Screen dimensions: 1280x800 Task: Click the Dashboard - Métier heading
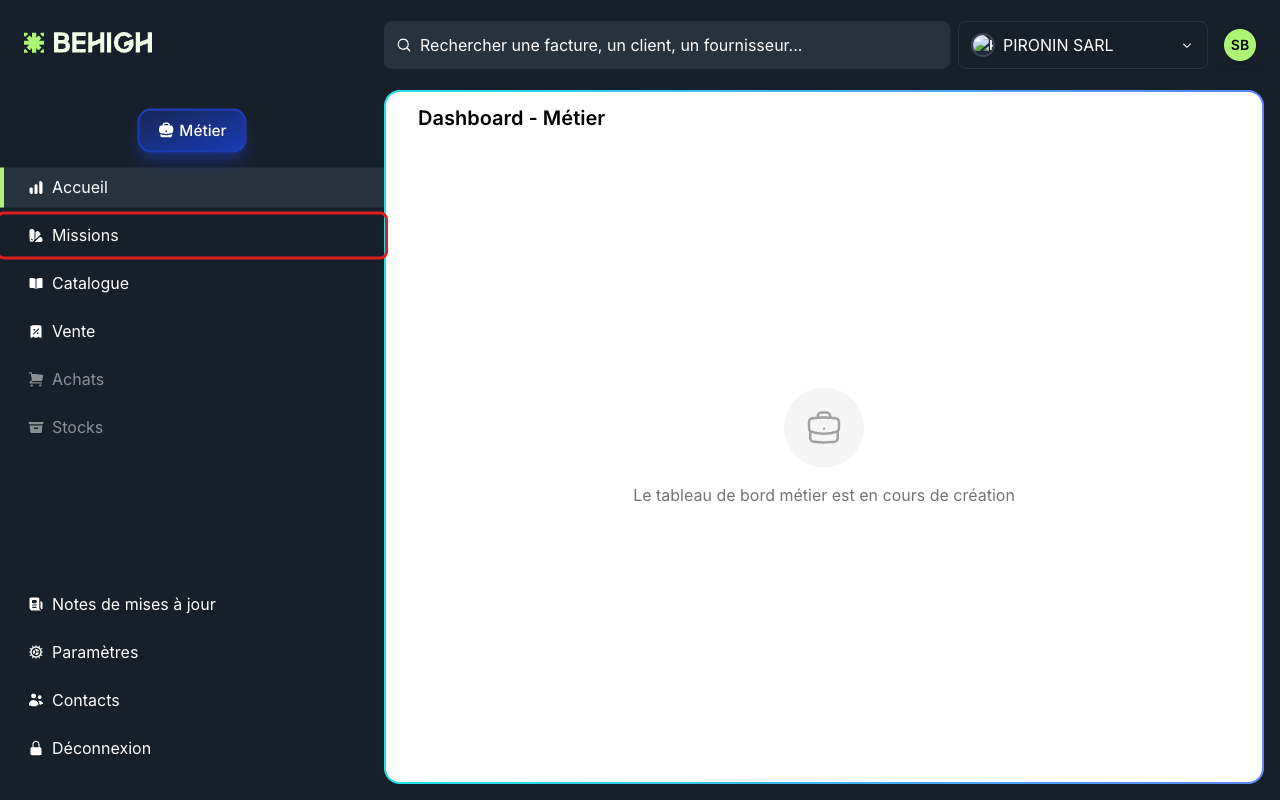pos(511,118)
